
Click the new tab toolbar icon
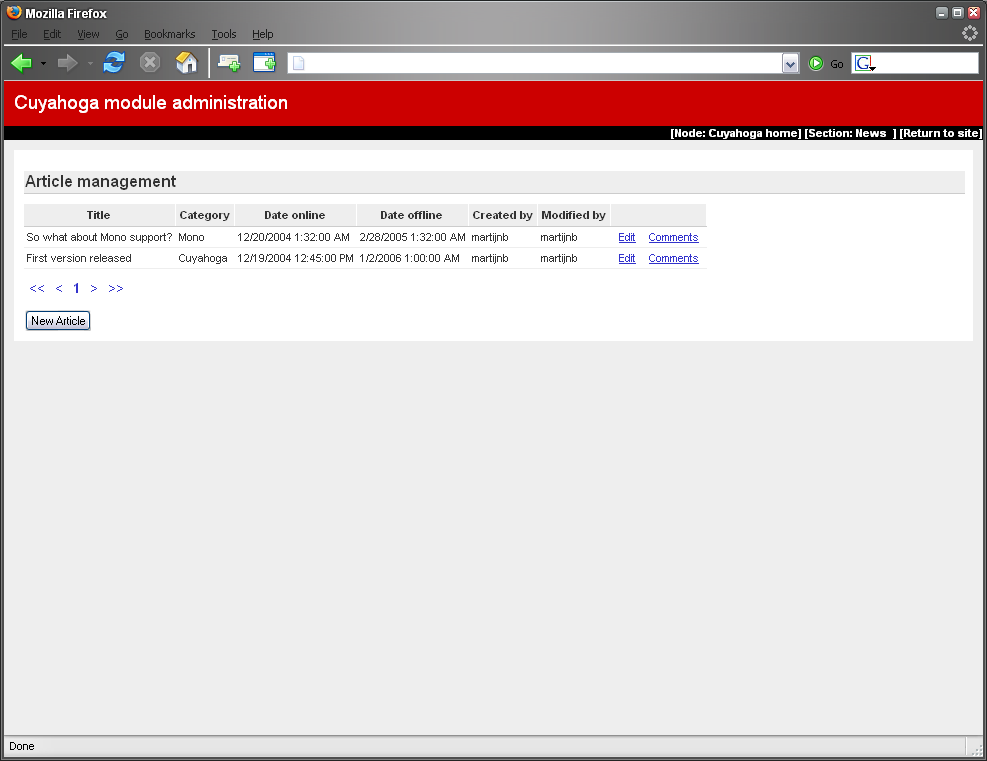tap(229, 62)
